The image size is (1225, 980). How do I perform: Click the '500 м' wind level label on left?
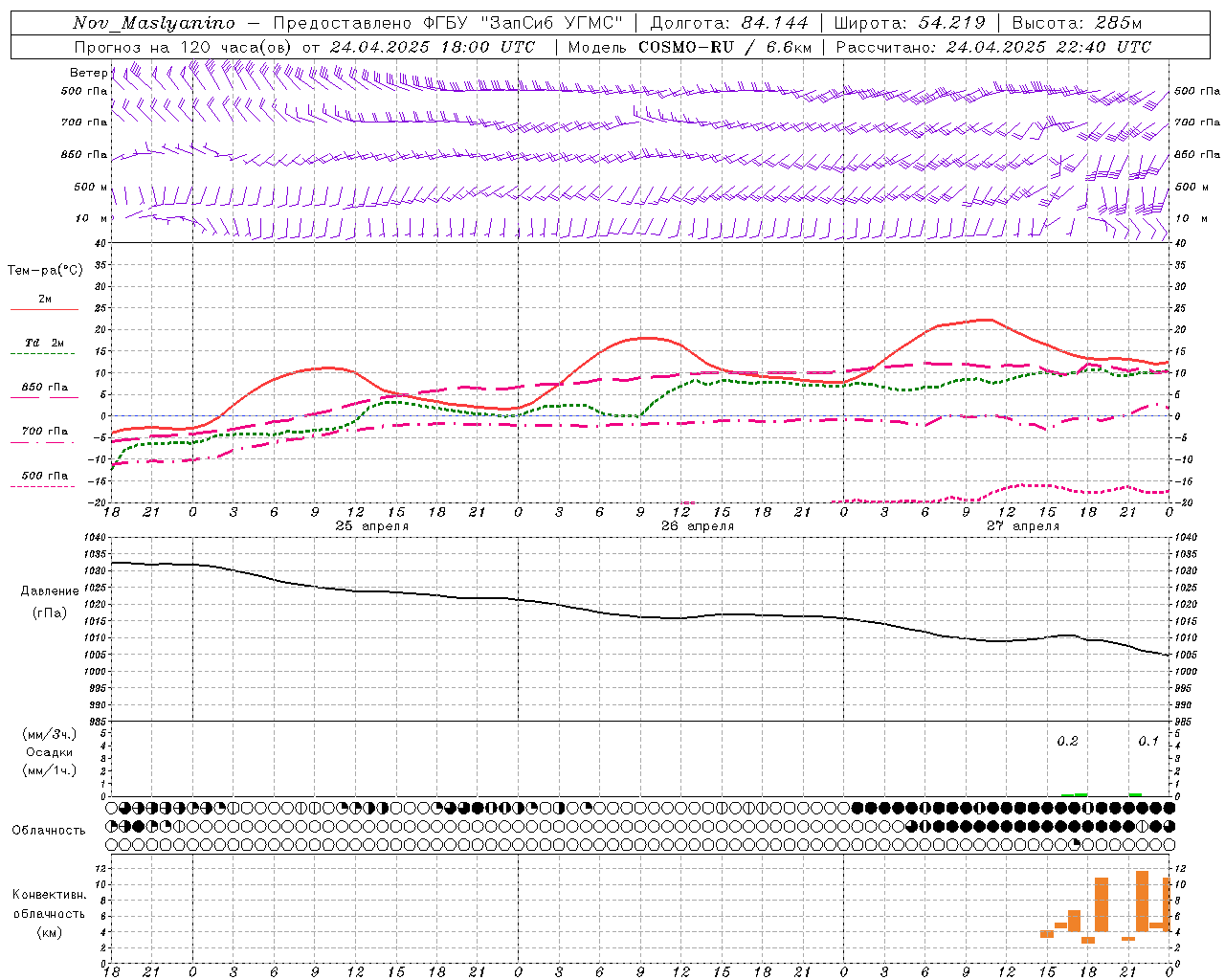point(92,187)
